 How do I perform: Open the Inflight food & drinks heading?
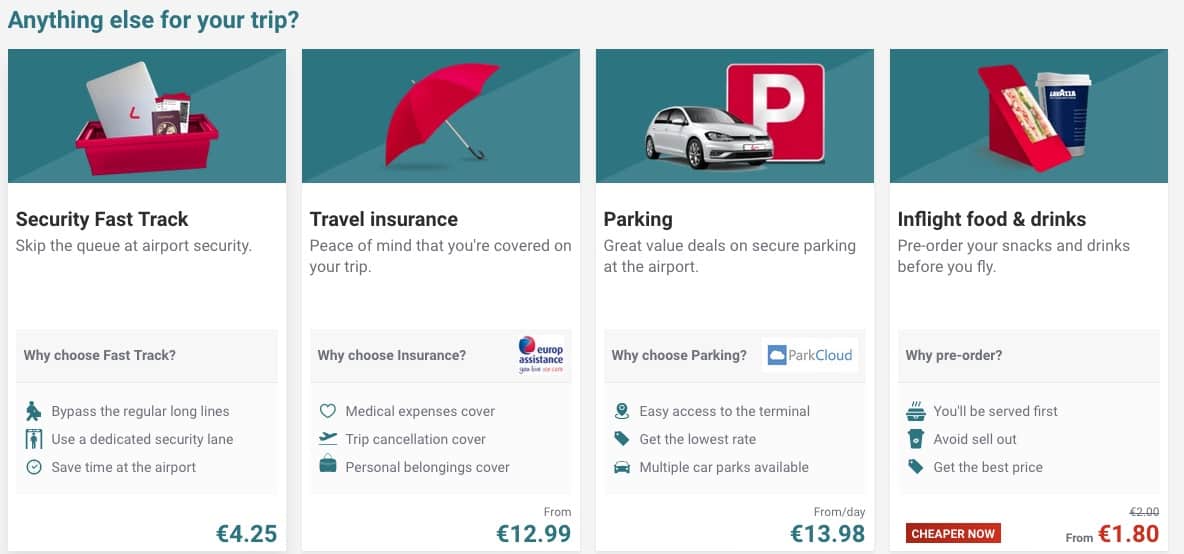tap(991, 220)
